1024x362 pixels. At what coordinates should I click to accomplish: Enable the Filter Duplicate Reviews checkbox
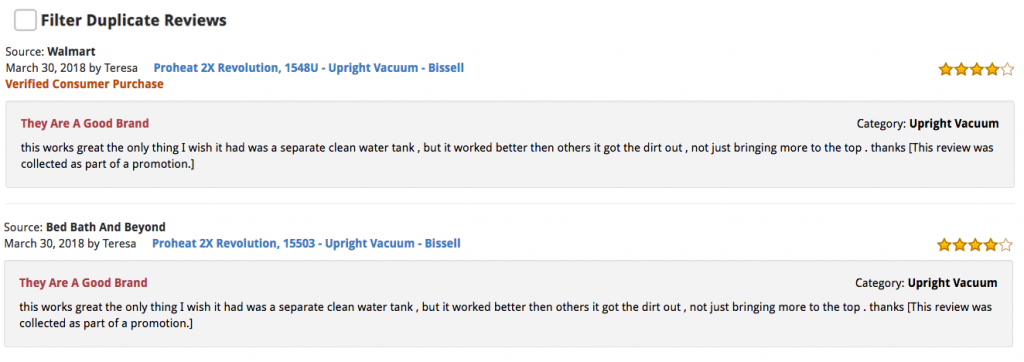point(25,20)
